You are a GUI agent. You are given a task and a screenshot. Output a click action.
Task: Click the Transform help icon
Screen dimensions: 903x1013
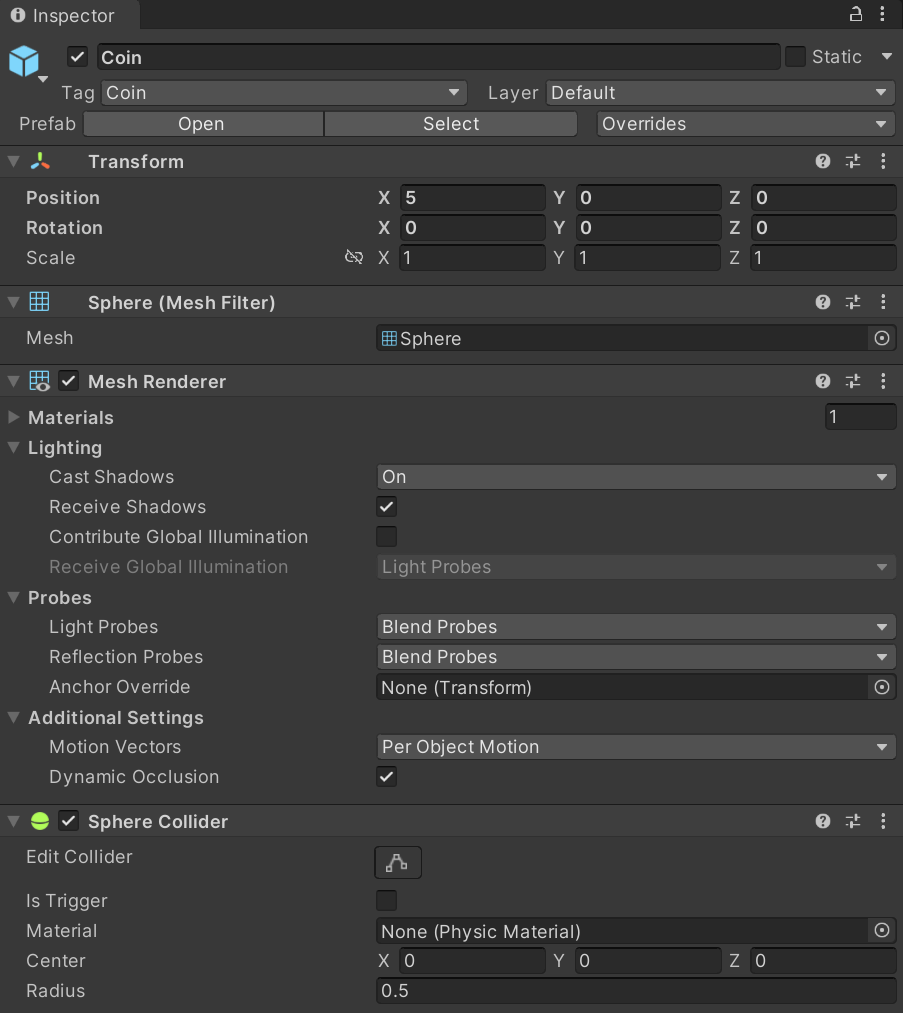822,161
